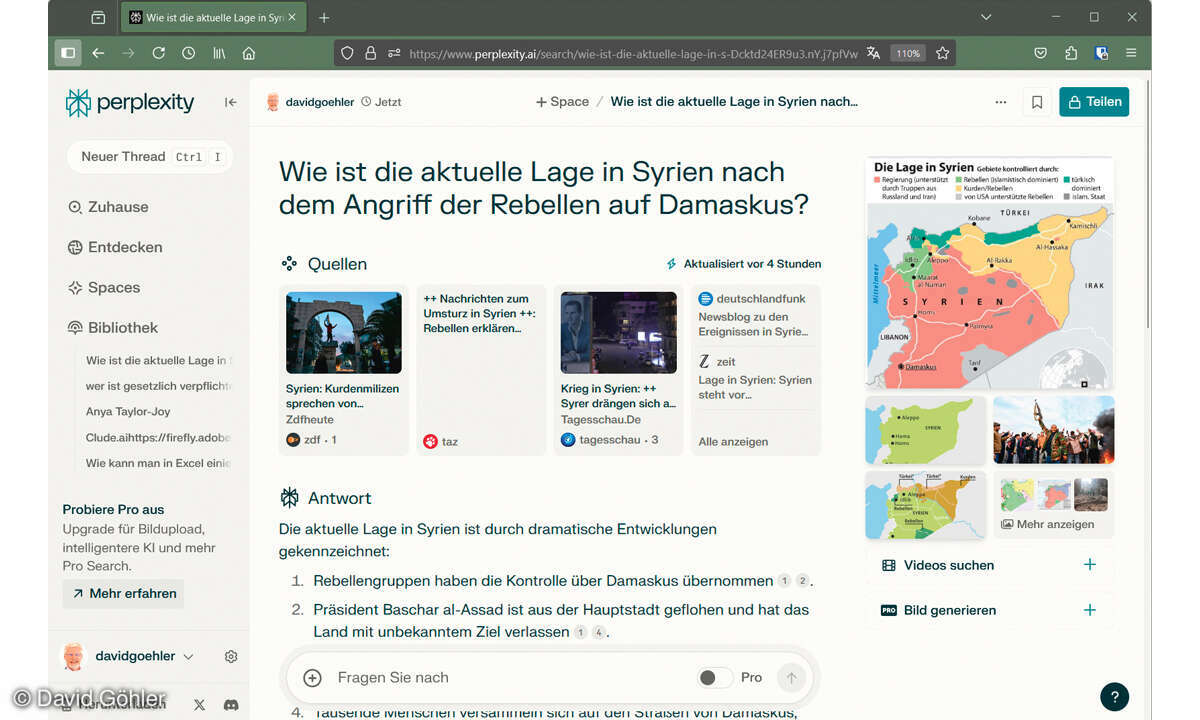Click the padlock site security icon
This screenshot has height=720, width=1200.
click(370, 53)
